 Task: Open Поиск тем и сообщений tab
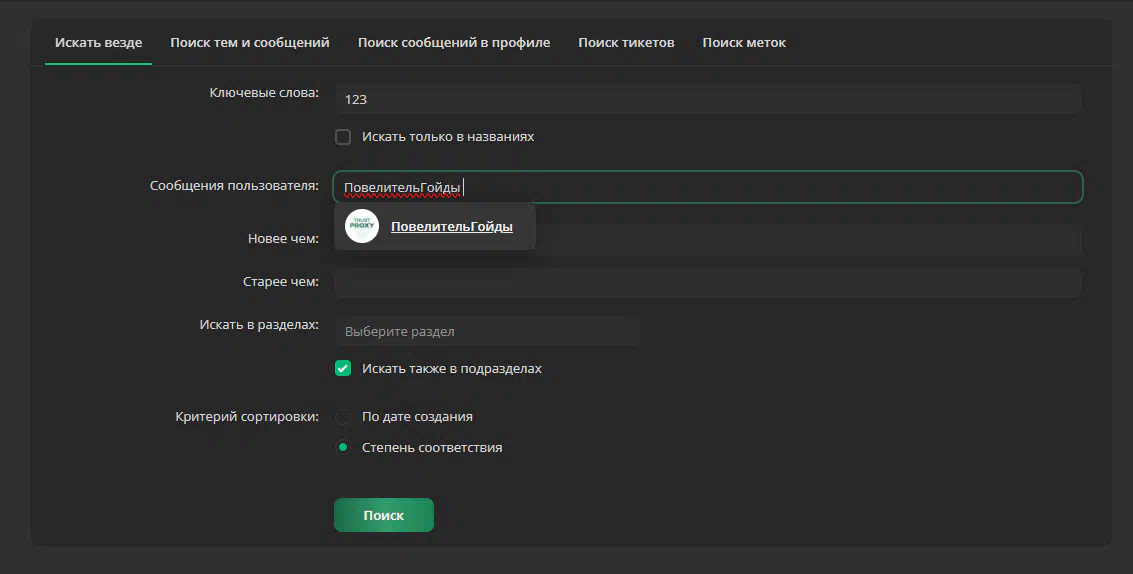pyautogui.click(x=250, y=43)
